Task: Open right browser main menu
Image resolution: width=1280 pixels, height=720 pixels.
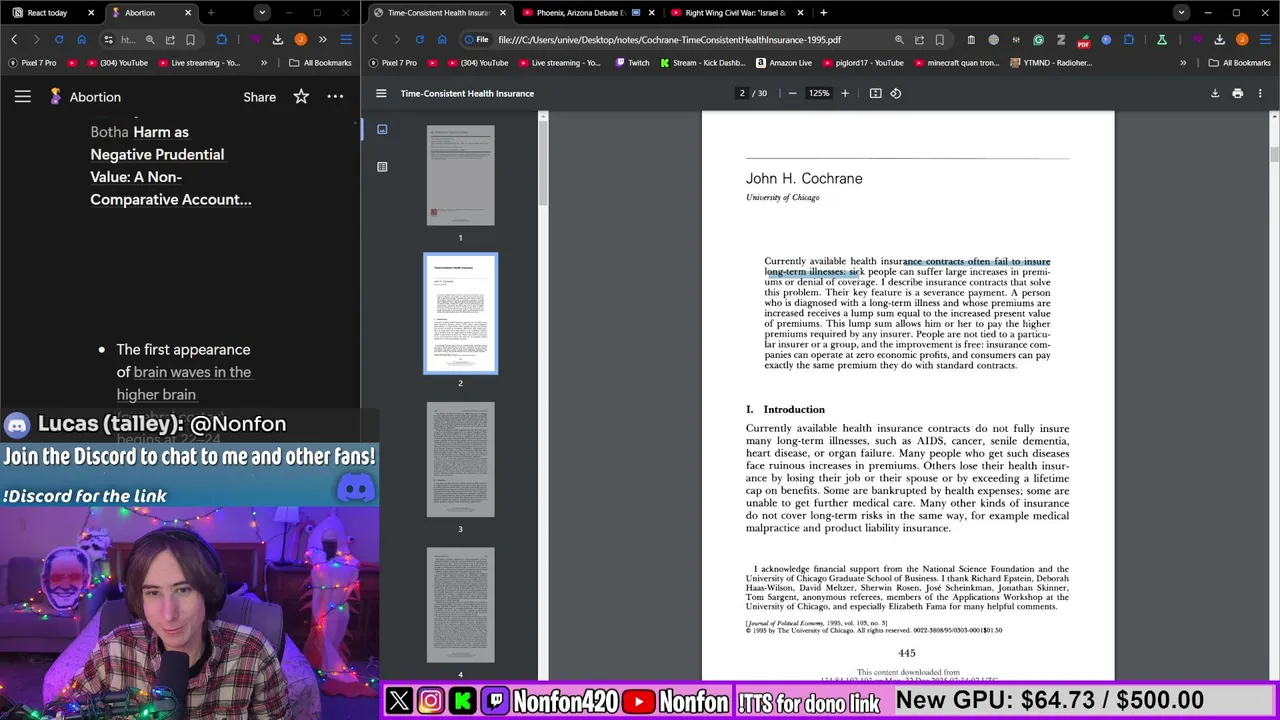Action: pyautogui.click(x=1264, y=40)
